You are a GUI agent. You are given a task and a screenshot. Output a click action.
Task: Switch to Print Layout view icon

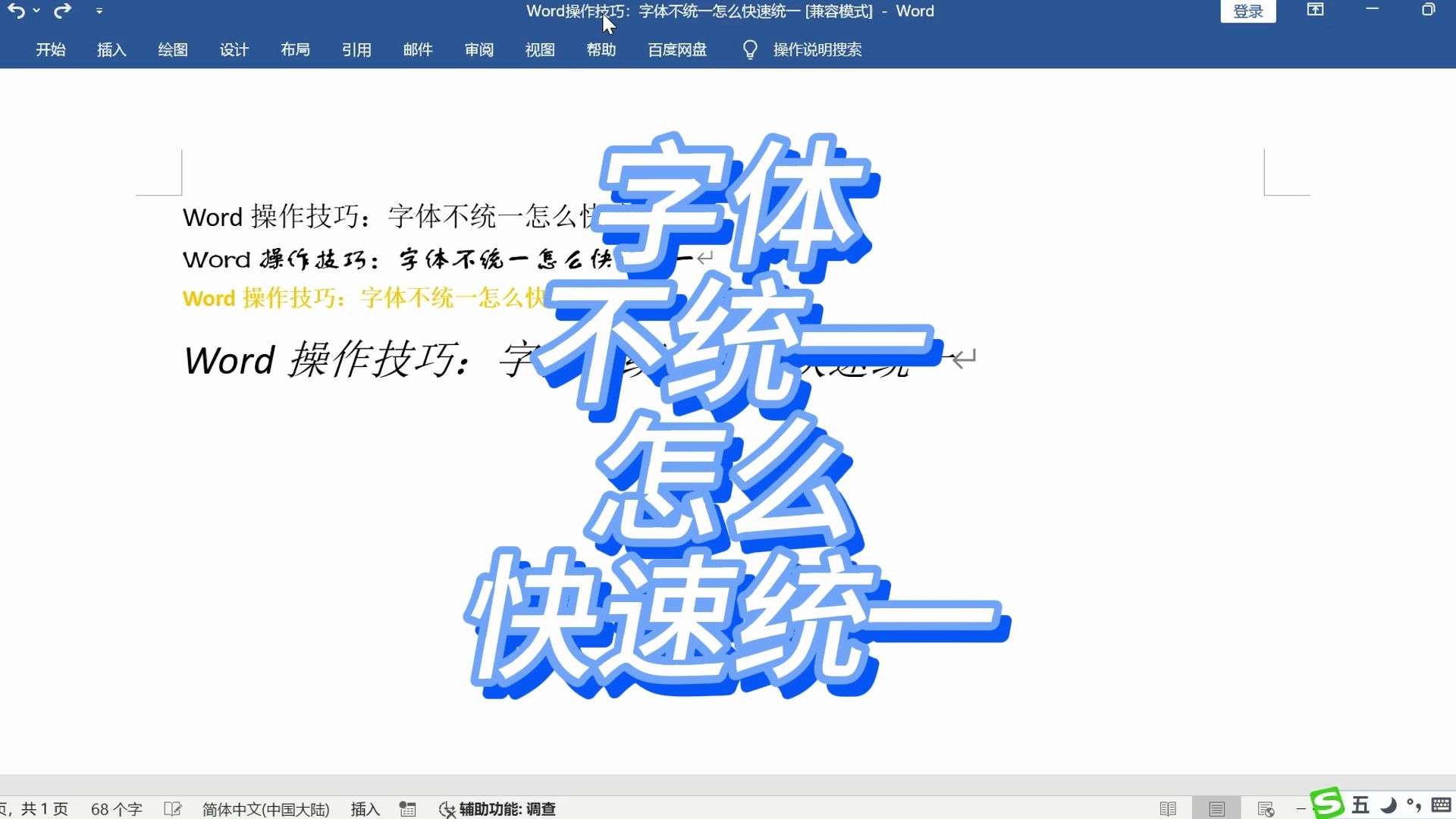click(x=1216, y=809)
